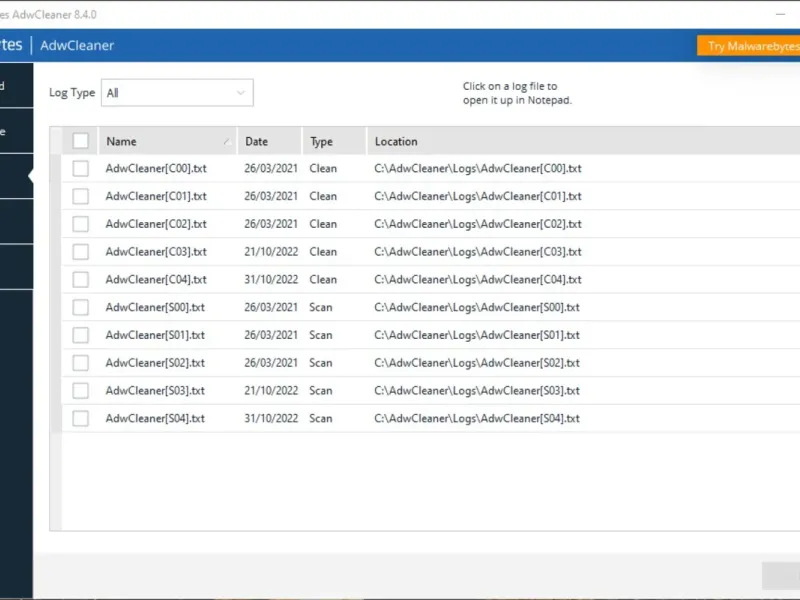800x600 pixels.
Task: Open the AdwCleaner[S02].txt log name
Action: (x=155, y=363)
